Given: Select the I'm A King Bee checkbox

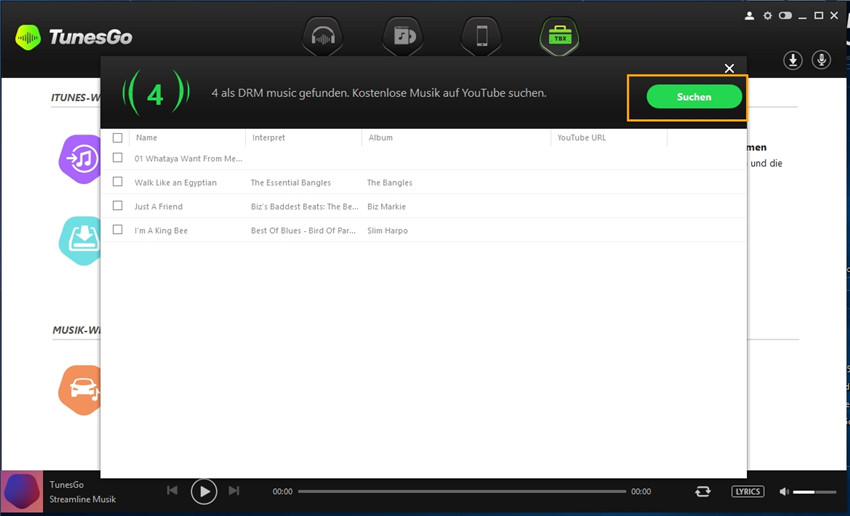Looking at the screenshot, I should click(118, 230).
